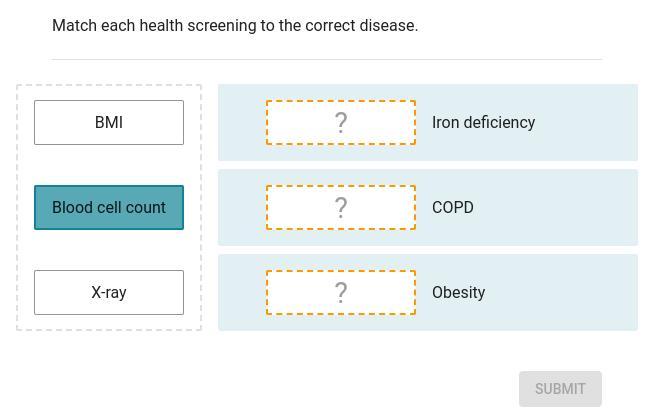
Task: Click the divider line below the instructions
Action: click(x=327, y=59)
